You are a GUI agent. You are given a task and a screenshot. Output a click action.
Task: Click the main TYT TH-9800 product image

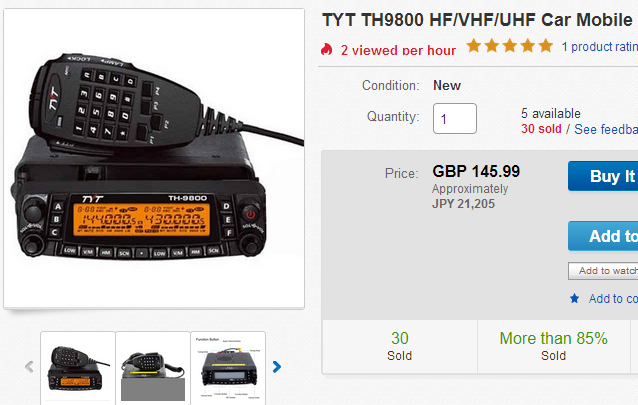point(154,158)
